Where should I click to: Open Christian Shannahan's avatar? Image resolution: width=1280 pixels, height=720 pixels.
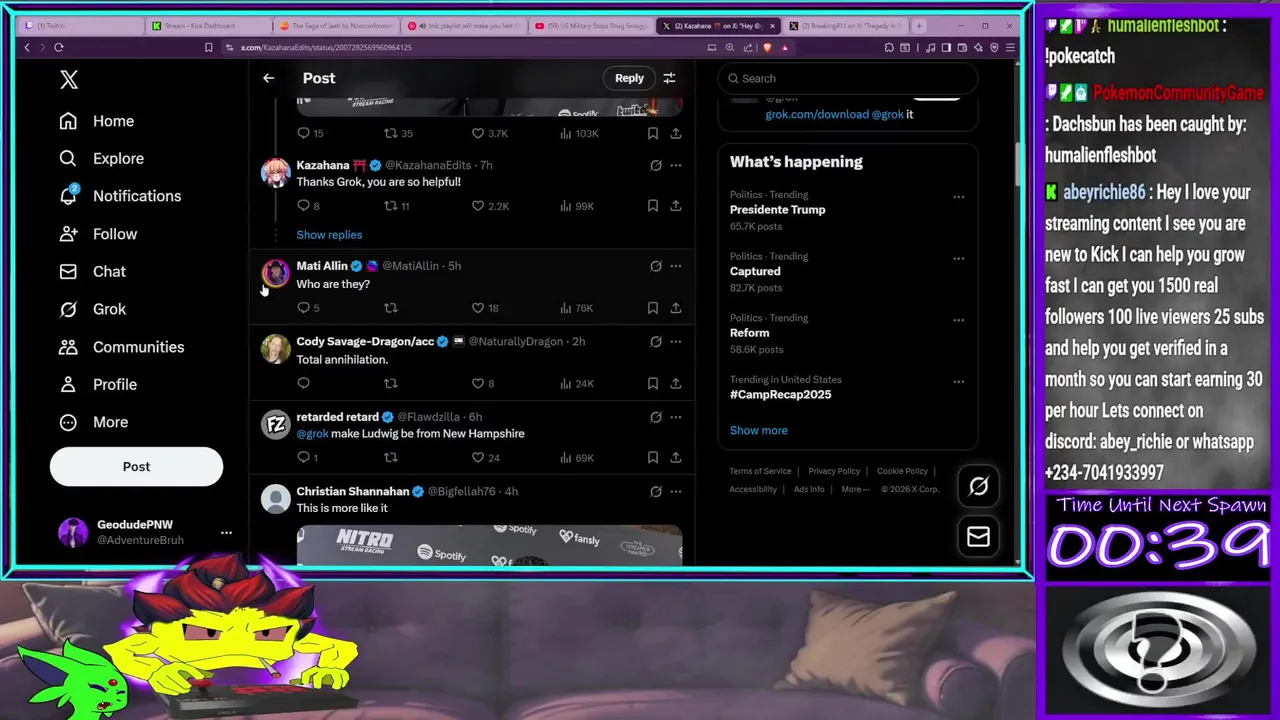tap(275, 498)
